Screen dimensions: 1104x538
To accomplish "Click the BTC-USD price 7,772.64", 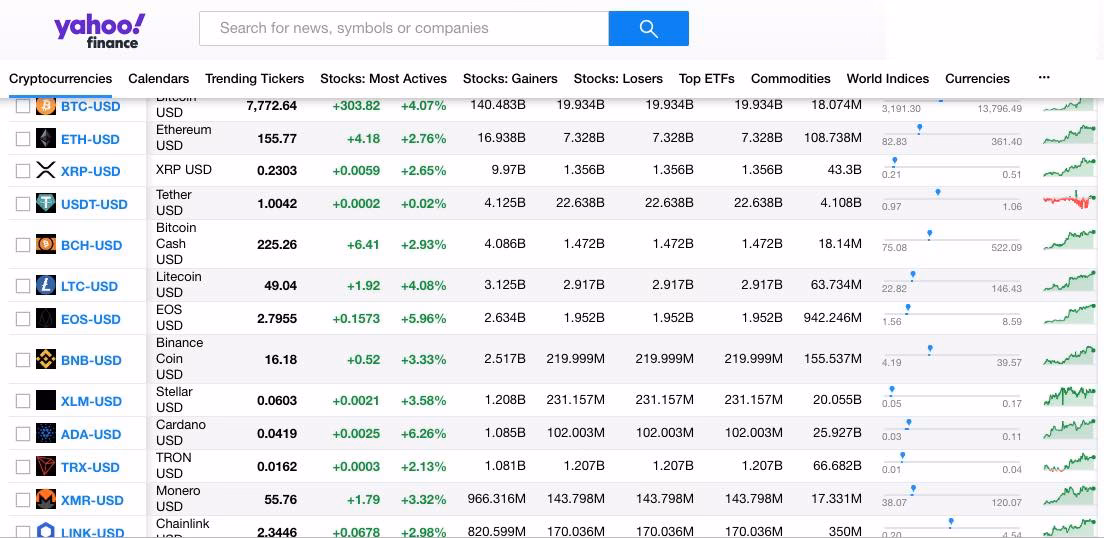I will [x=272, y=106].
